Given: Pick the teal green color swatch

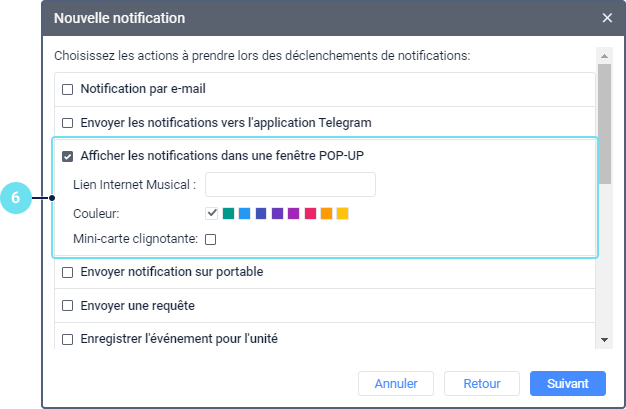Looking at the screenshot, I should pos(228,213).
